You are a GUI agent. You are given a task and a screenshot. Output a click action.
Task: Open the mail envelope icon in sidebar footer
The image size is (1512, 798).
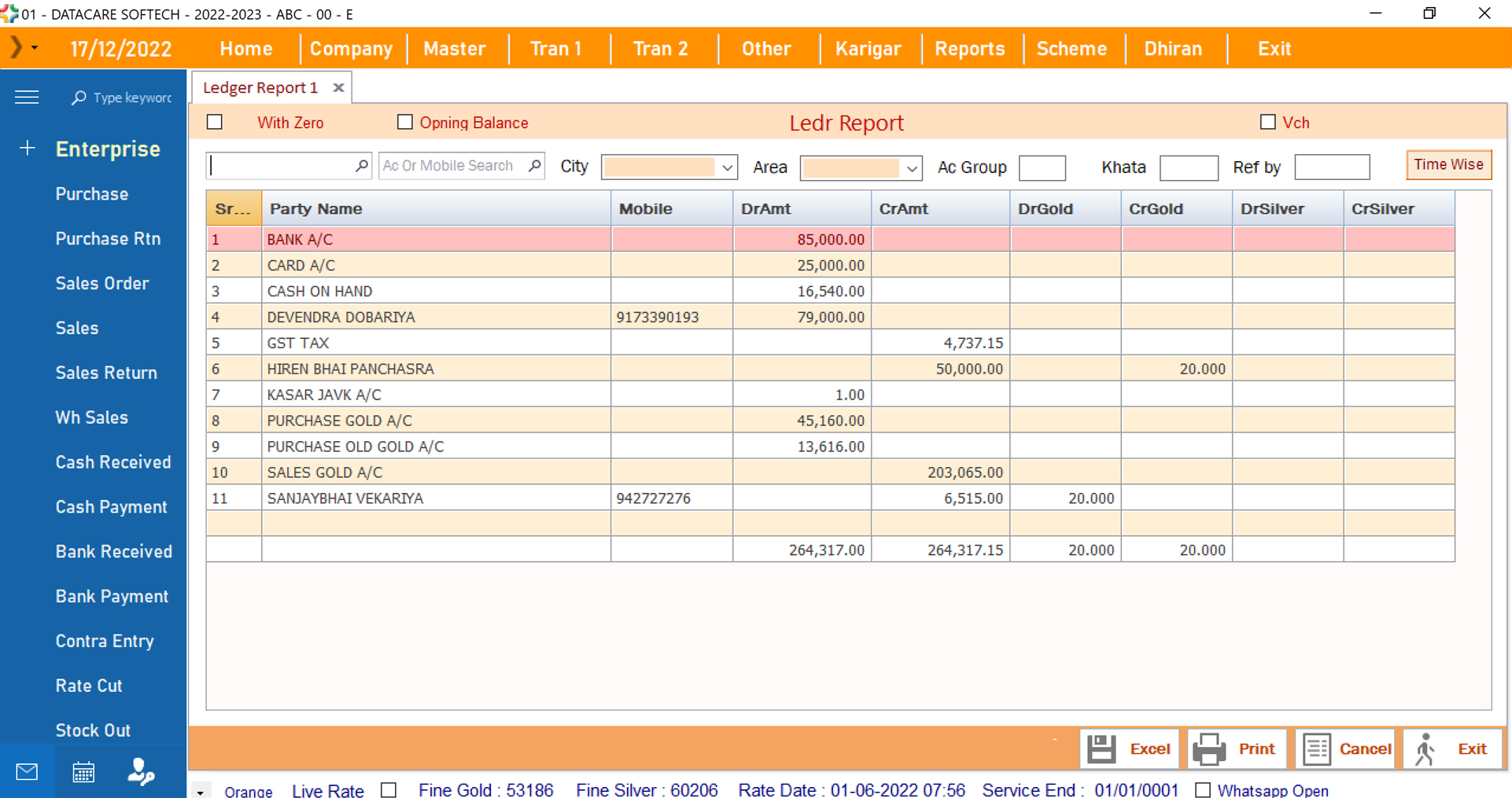pyautogui.click(x=27, y=772)
